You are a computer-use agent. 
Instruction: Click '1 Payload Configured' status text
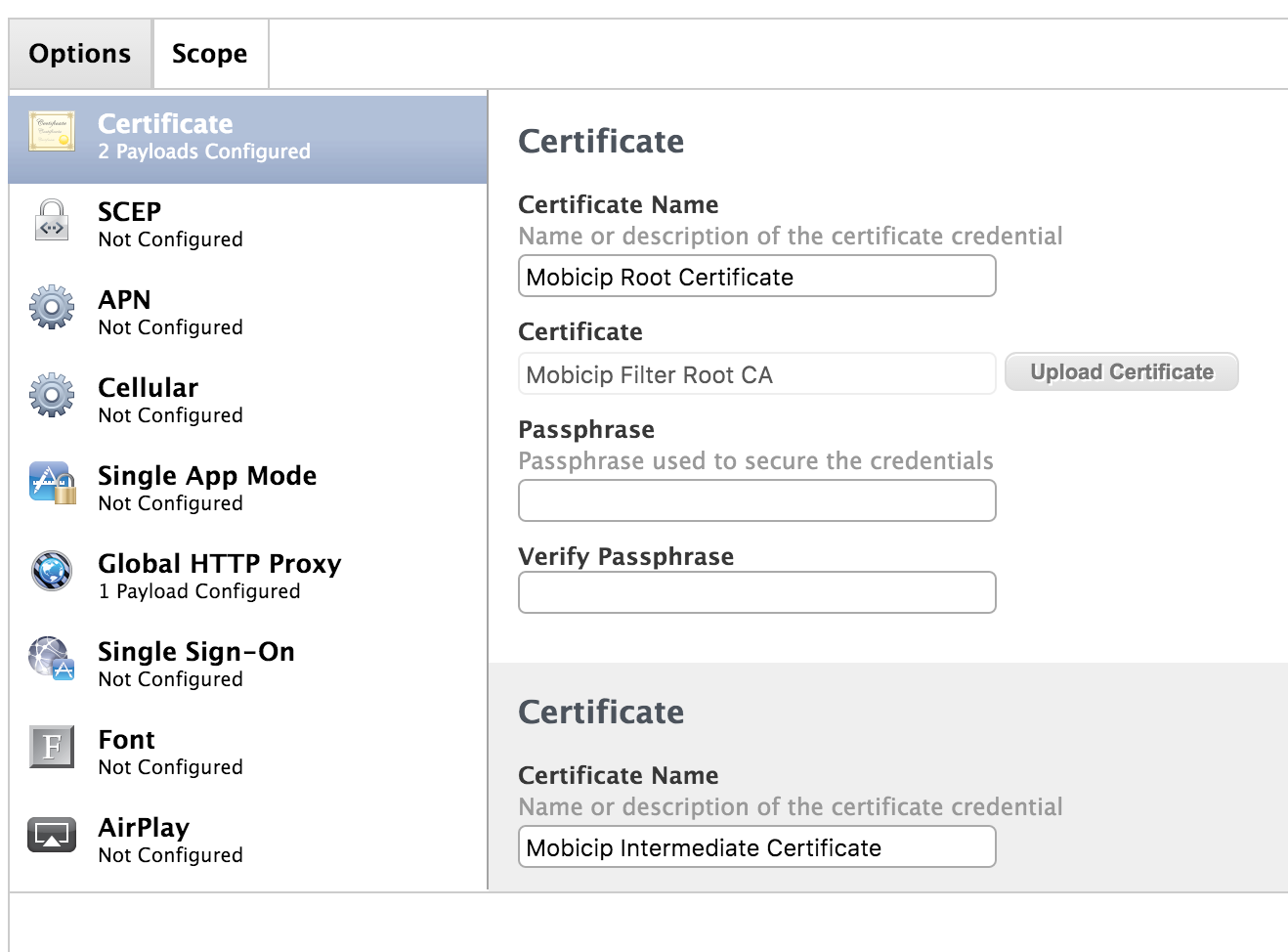(x=199, y=592)
